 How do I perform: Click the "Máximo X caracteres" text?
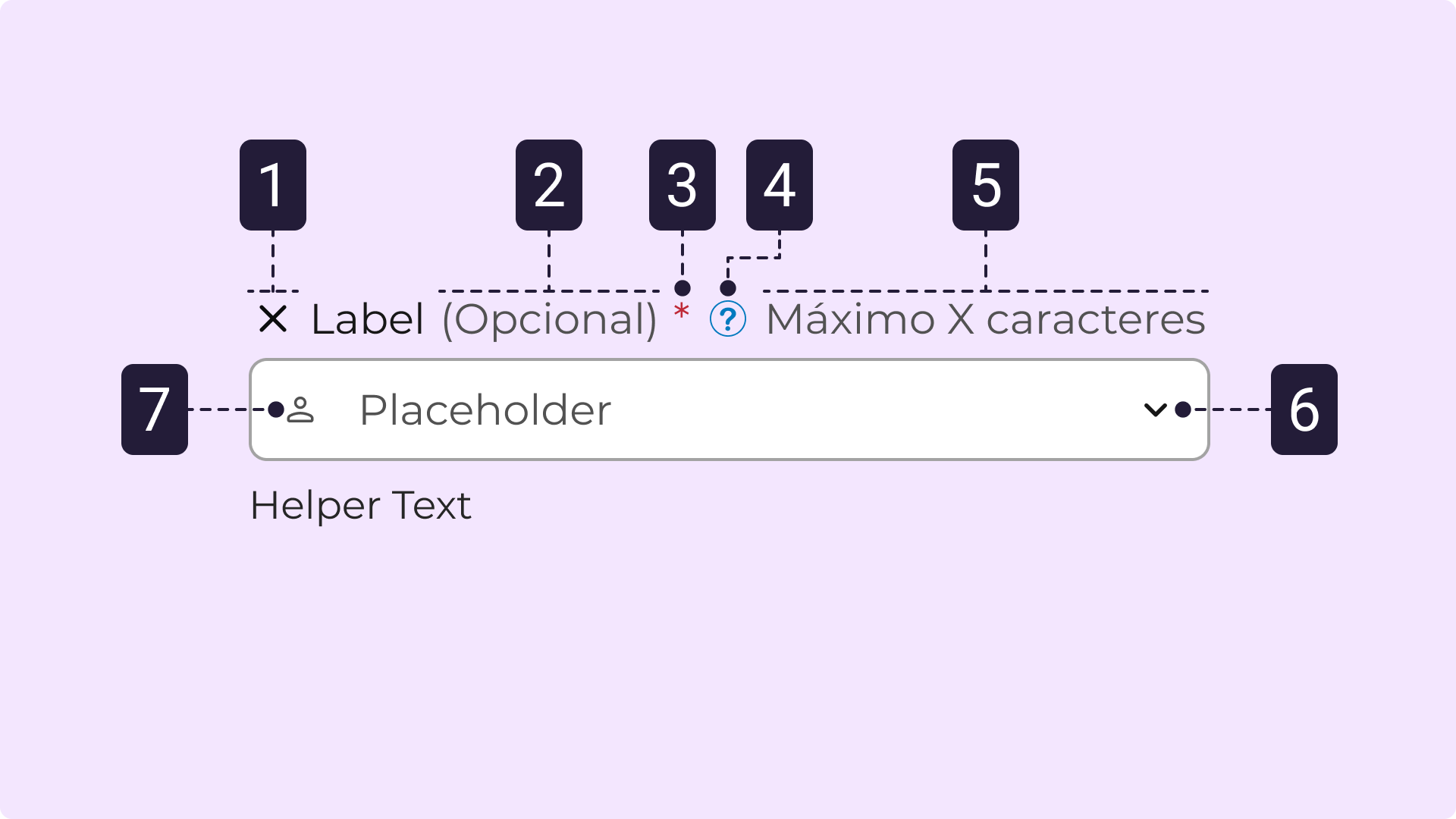click(x=985, y=319)
